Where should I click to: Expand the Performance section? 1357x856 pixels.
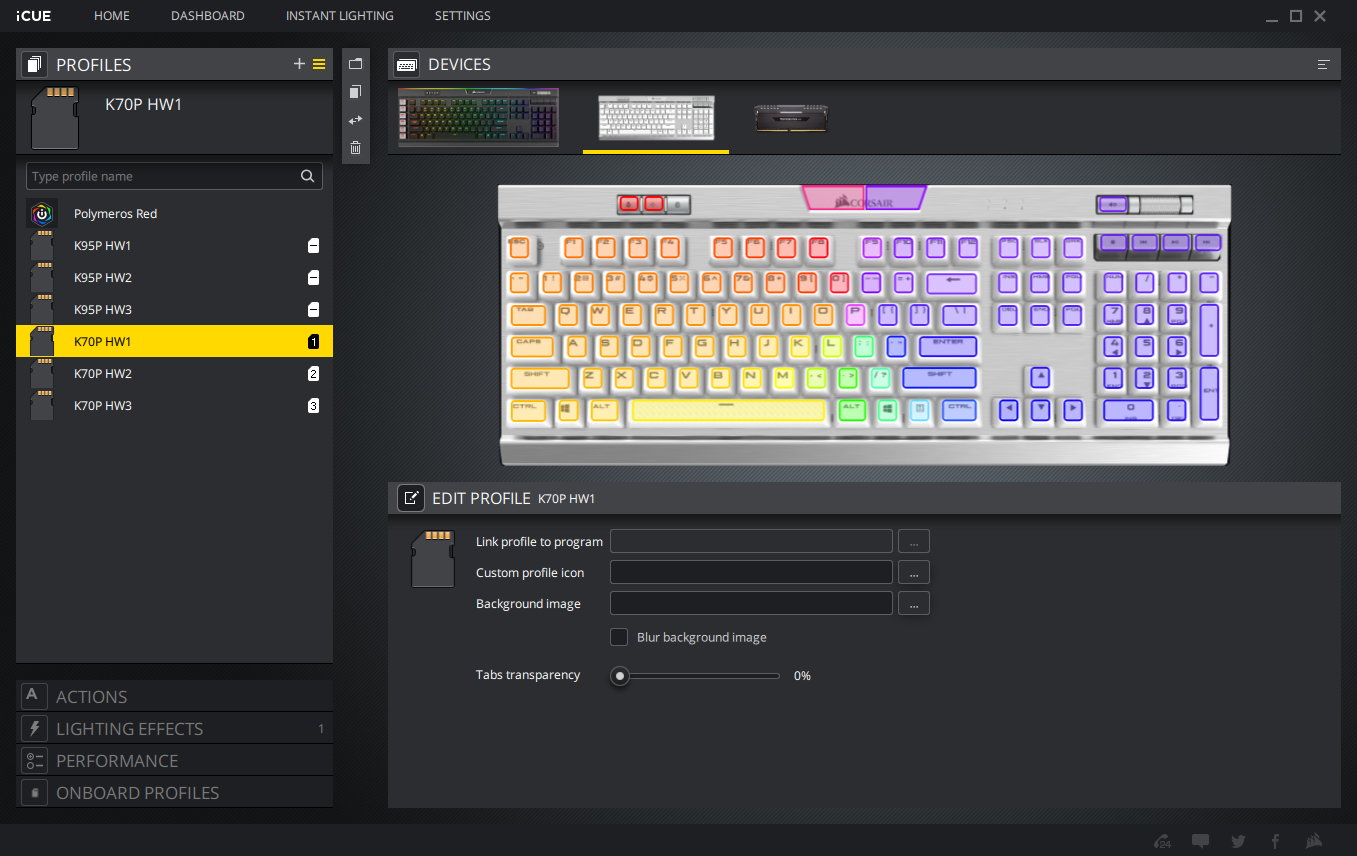coord(175,761)
